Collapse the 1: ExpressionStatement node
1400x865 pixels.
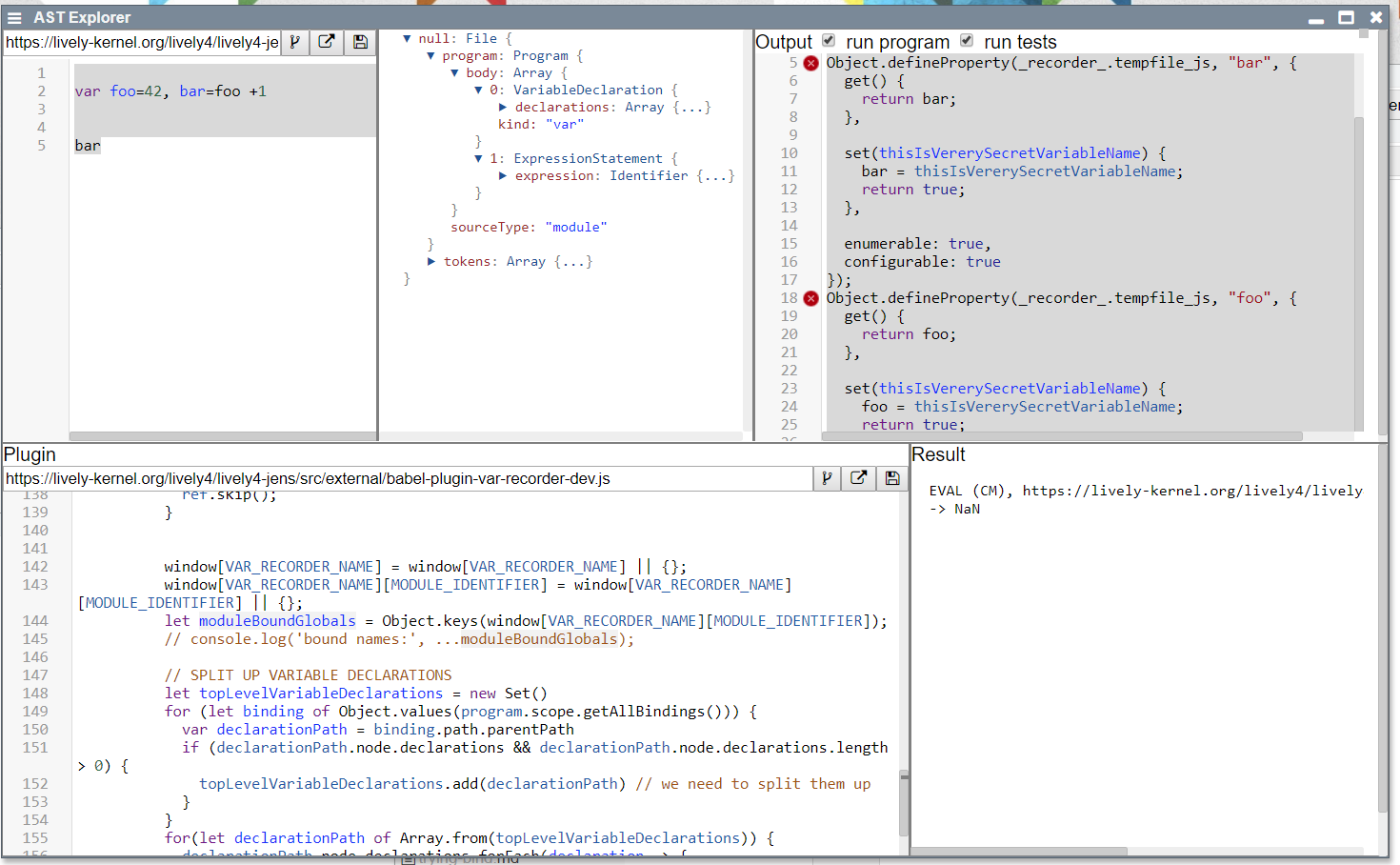(x=478, y=159)
